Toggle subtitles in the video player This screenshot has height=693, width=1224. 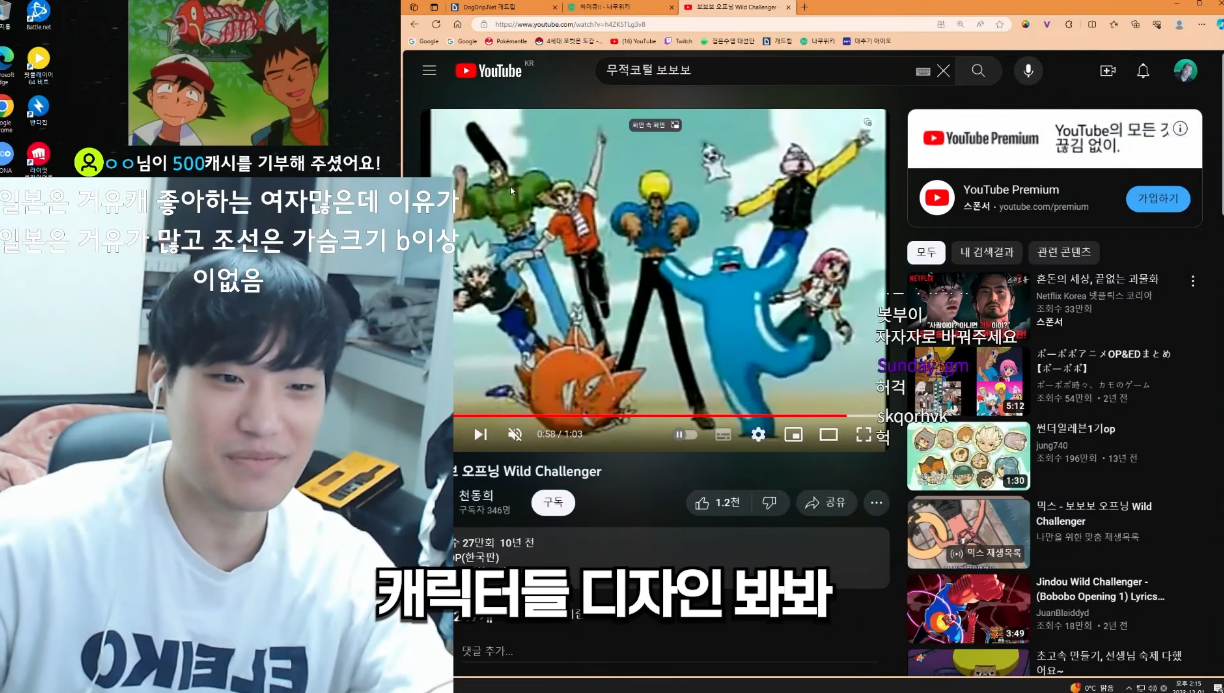(723, 434)
